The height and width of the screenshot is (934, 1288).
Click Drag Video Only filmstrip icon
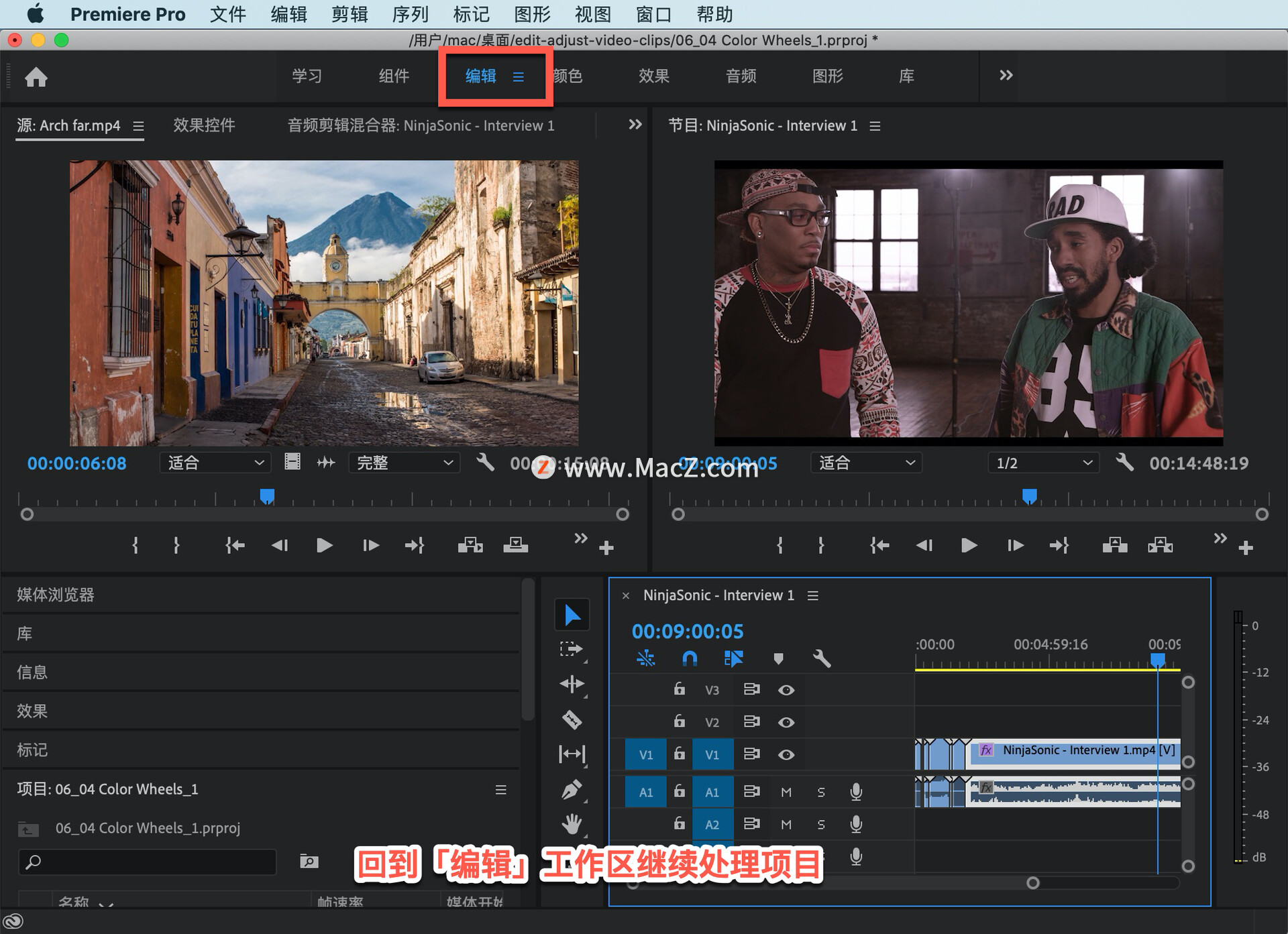(x=292, y=462)
